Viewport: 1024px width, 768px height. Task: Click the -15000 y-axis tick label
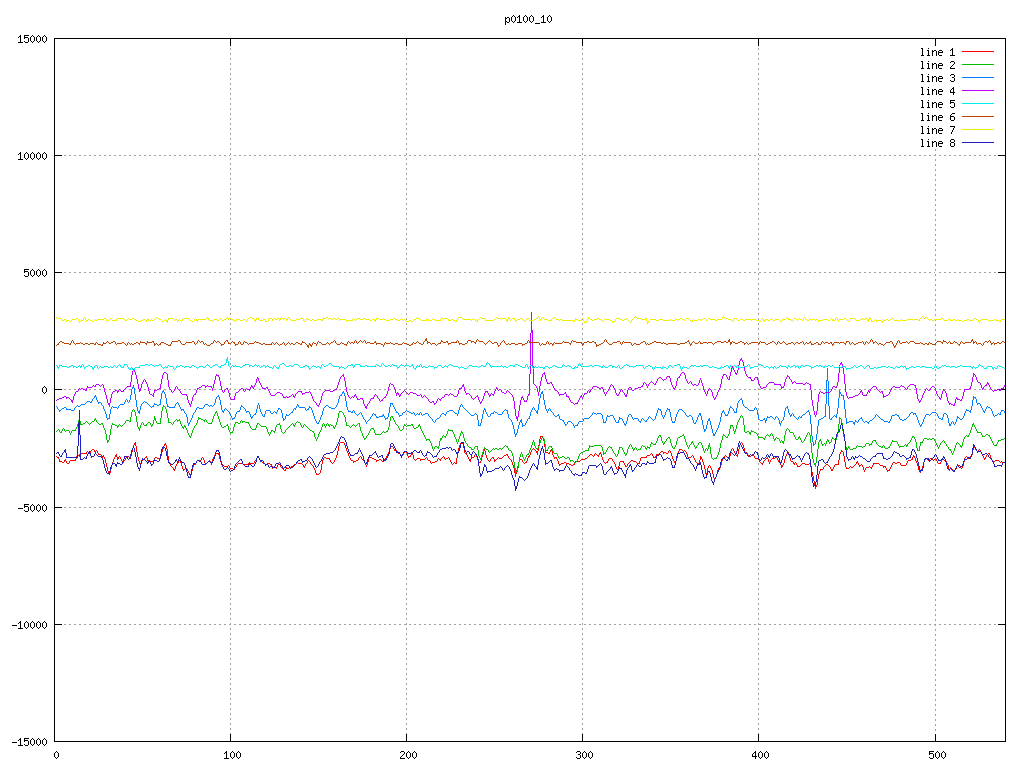point(28,742)
